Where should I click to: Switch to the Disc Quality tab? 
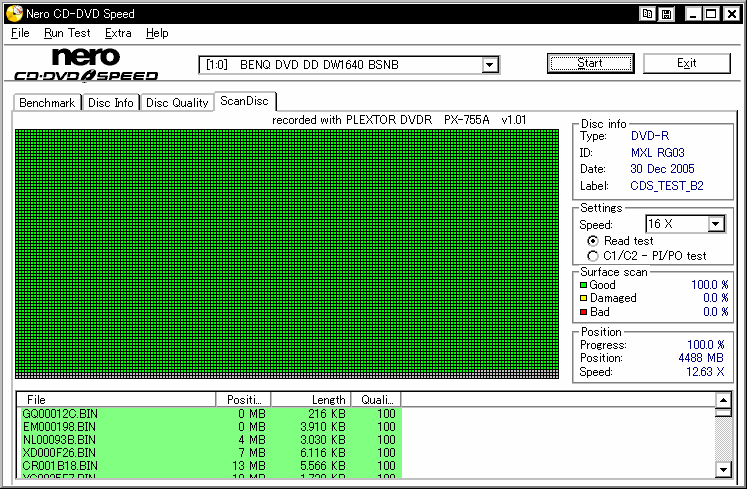click(x=177, y=102)
